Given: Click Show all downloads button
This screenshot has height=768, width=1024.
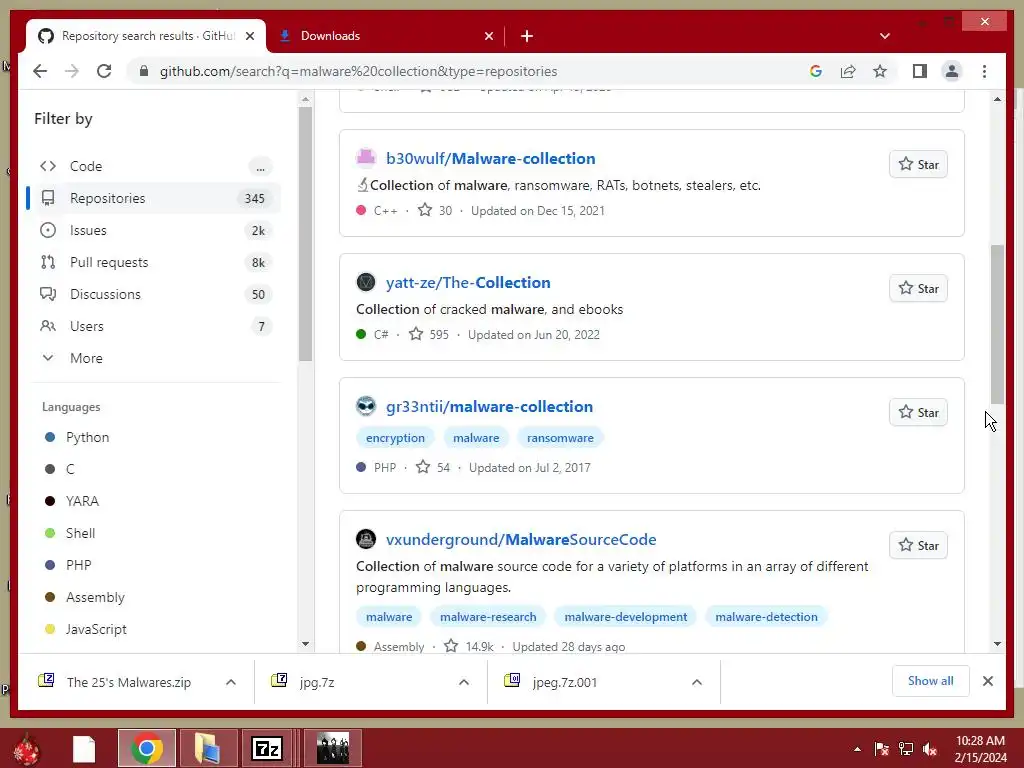Looking at the screenshot, I should pos(931,681).
